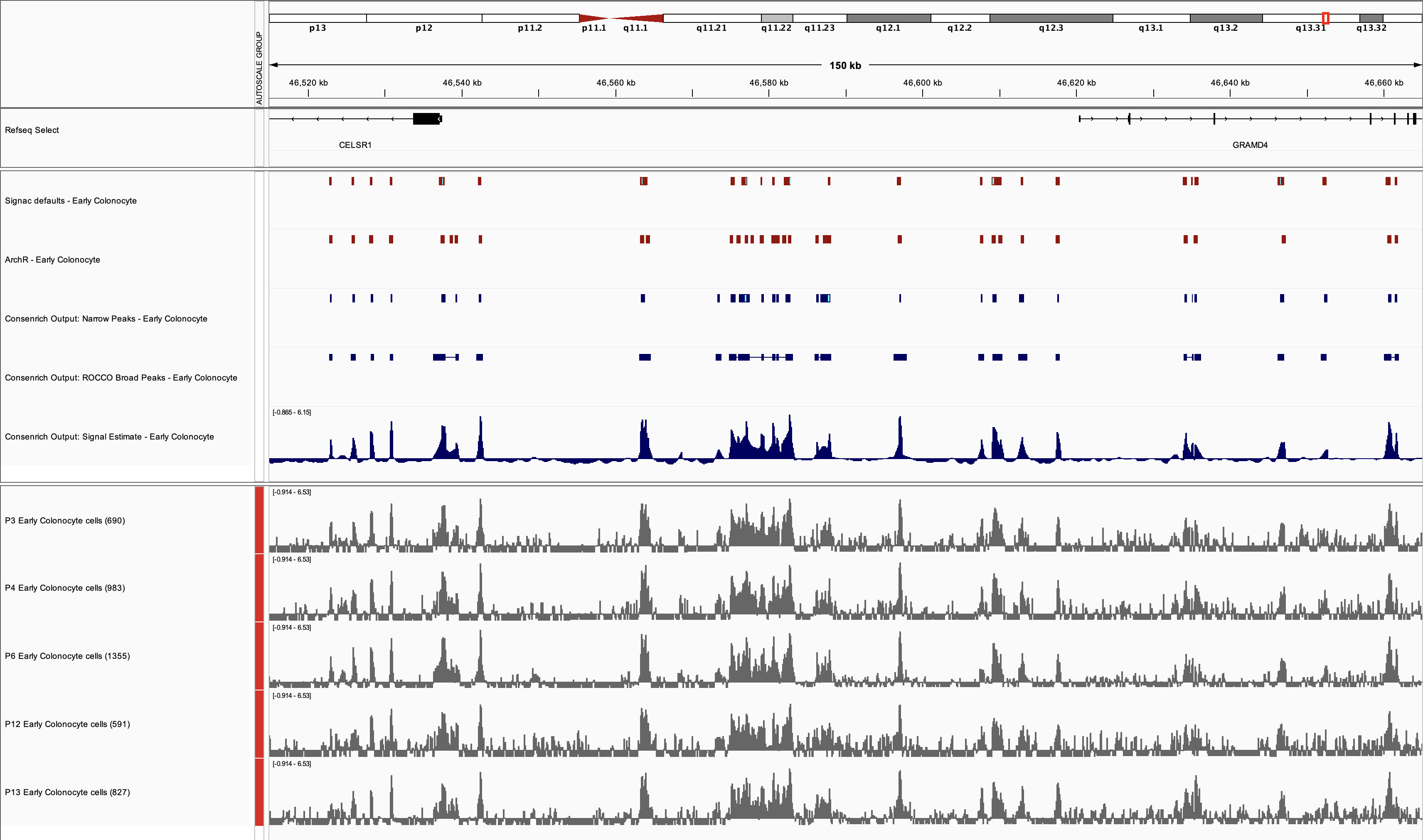Select the P13 Early Colonocyte cells (827) track
This screenshot has width=1423, height=840.
tap(67, 792)
